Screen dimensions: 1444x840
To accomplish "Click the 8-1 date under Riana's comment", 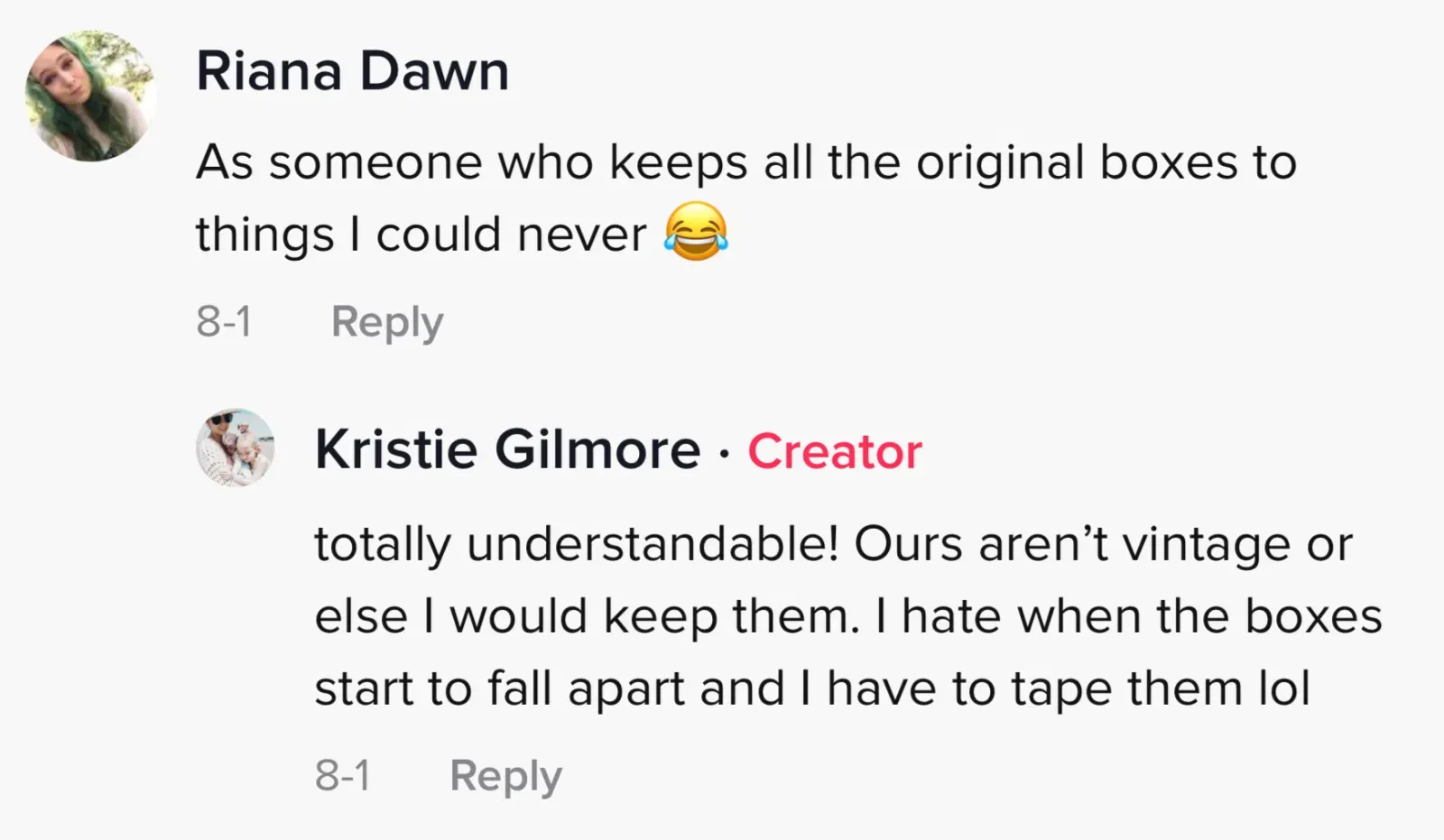I will (x=225, y=322).
